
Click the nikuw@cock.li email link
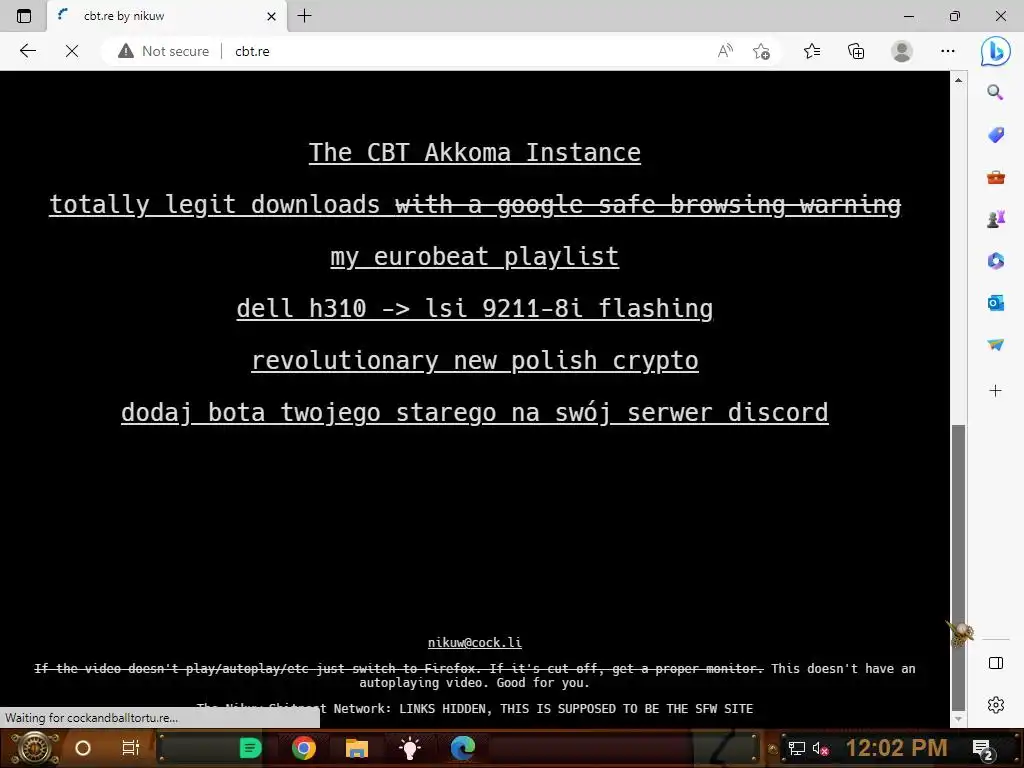pos(475,643)
